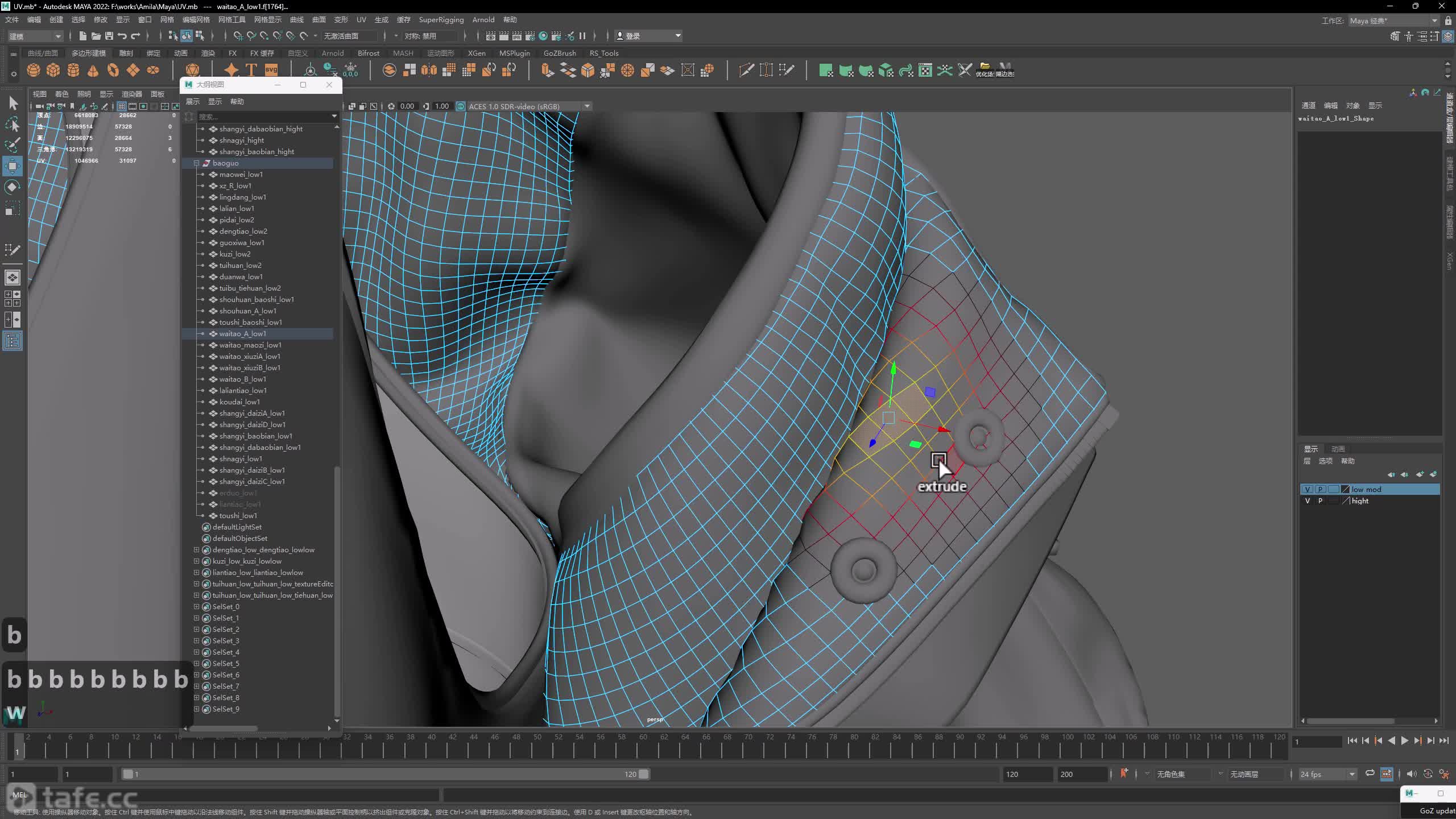Image resolution: width=1456 pixels, height=819 pixels.
Task: Expand dengtiao_low_dengtiao_lowlow set
Action: pyautogui.click(x=196, y=550)
